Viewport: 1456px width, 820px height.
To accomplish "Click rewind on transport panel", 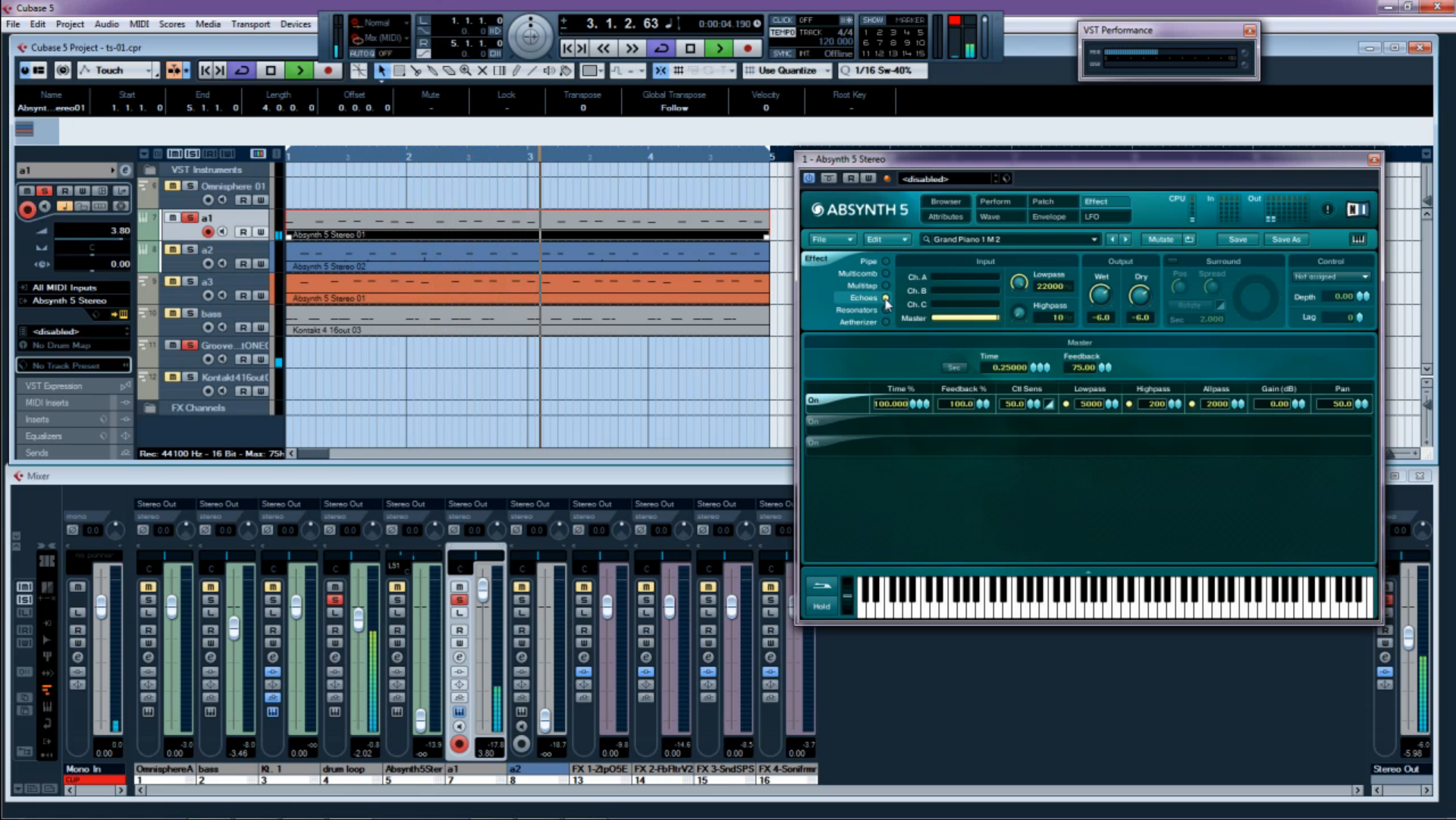I will 604,49.
